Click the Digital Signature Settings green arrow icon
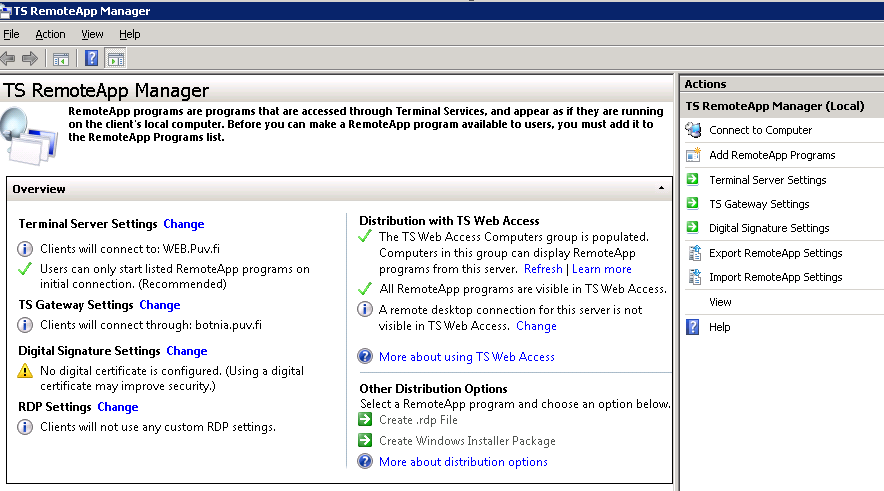This screenshot has width=884, height=491. 693,228
